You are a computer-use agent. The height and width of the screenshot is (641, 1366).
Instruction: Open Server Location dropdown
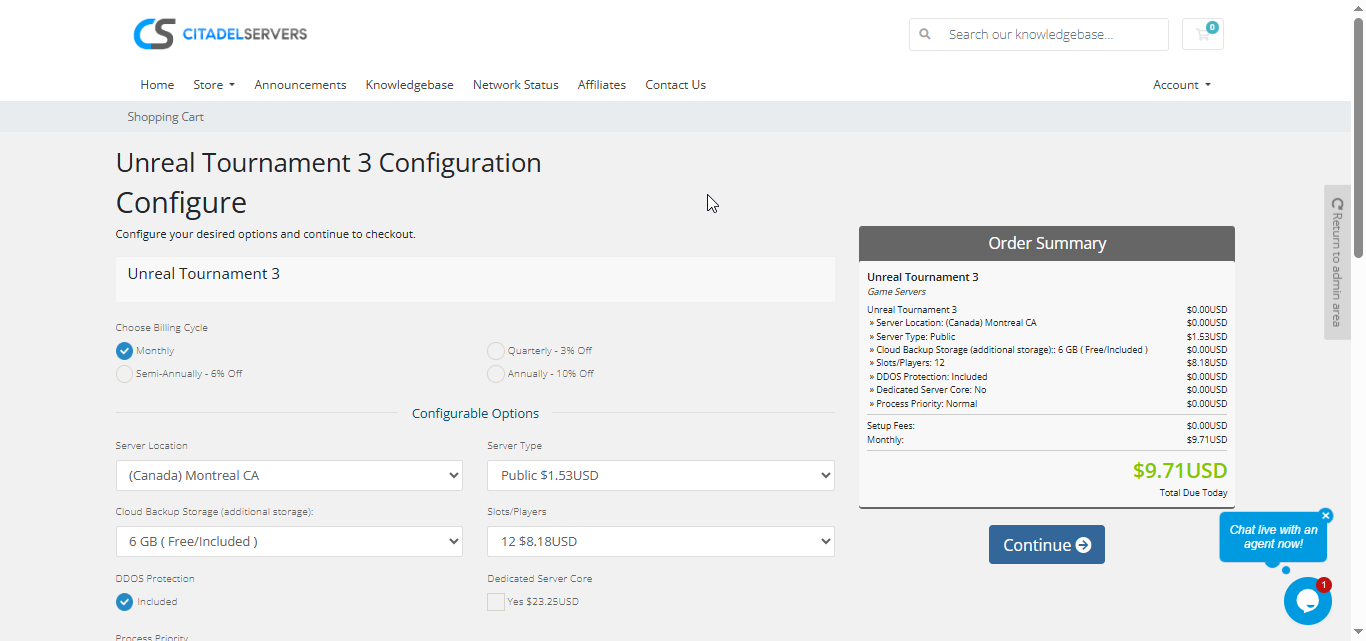click(x=289, y=475)
